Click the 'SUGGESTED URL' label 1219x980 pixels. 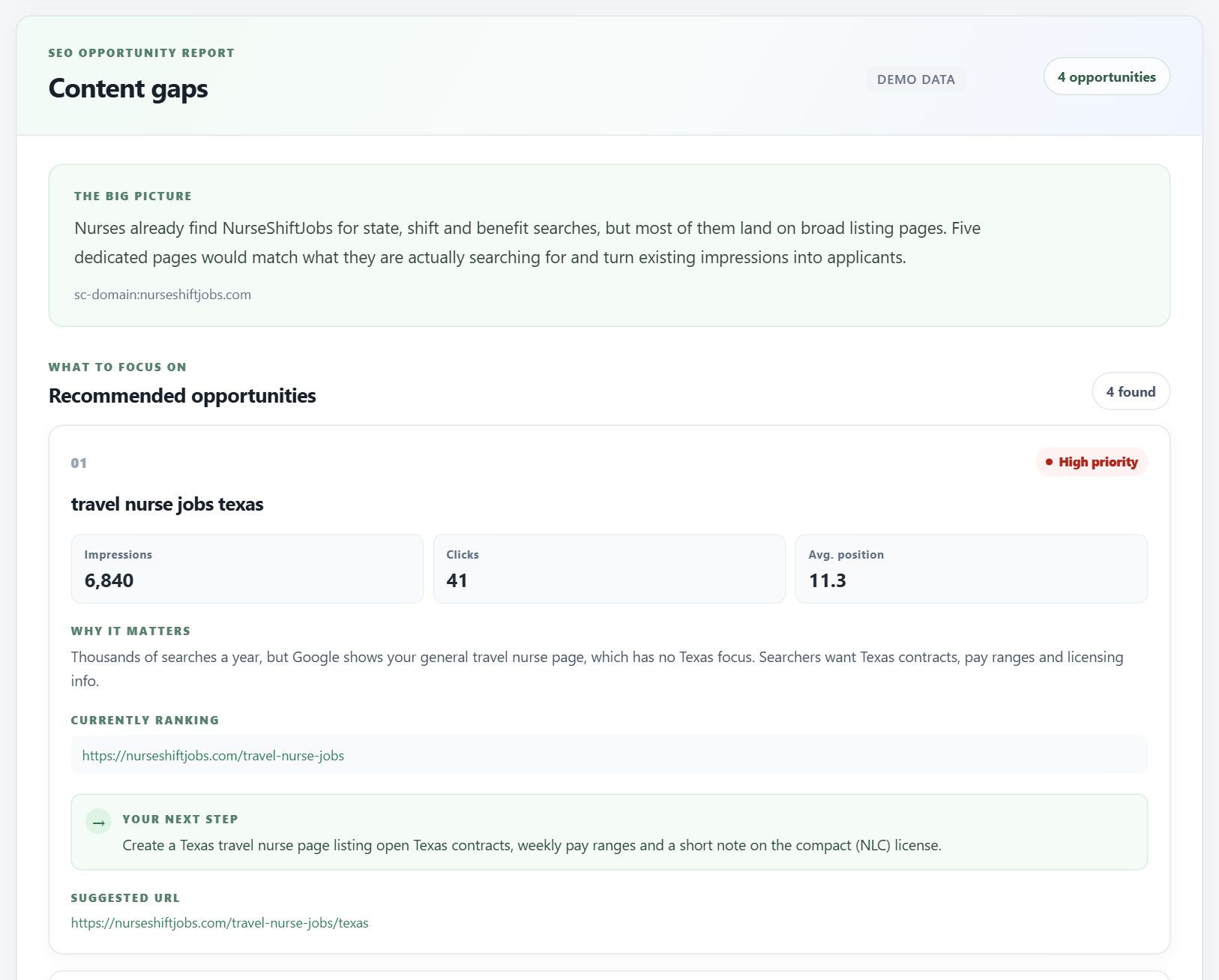126,898
